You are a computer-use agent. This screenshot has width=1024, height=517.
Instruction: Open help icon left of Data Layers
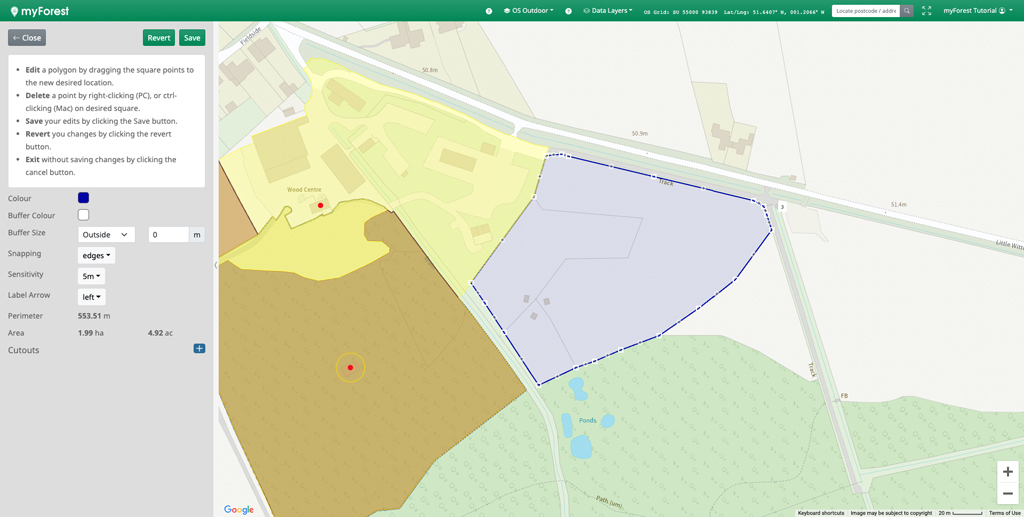tap(569, 11)
